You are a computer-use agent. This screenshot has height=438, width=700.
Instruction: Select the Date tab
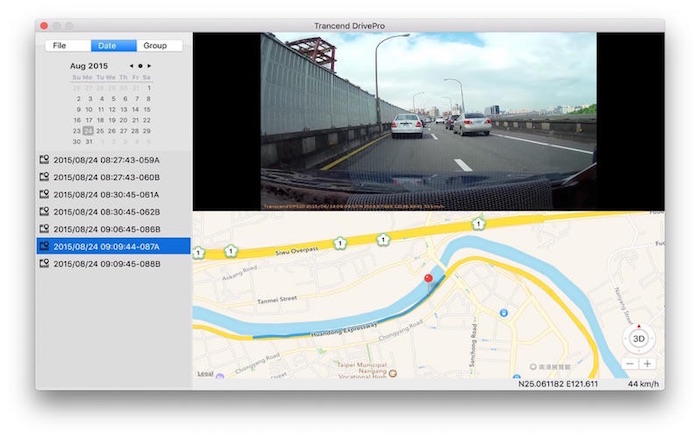(x=114, y=46)
